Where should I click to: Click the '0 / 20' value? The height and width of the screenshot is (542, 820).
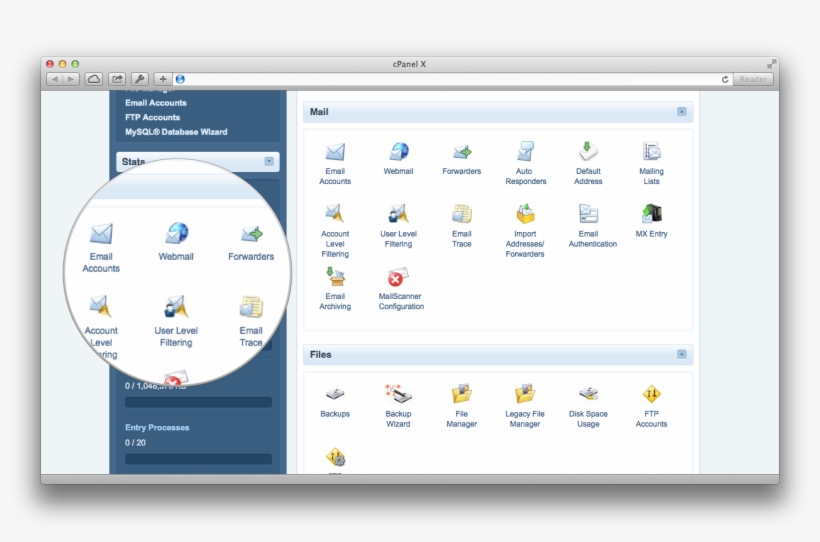pyautogui.click(x=135, y=443)
